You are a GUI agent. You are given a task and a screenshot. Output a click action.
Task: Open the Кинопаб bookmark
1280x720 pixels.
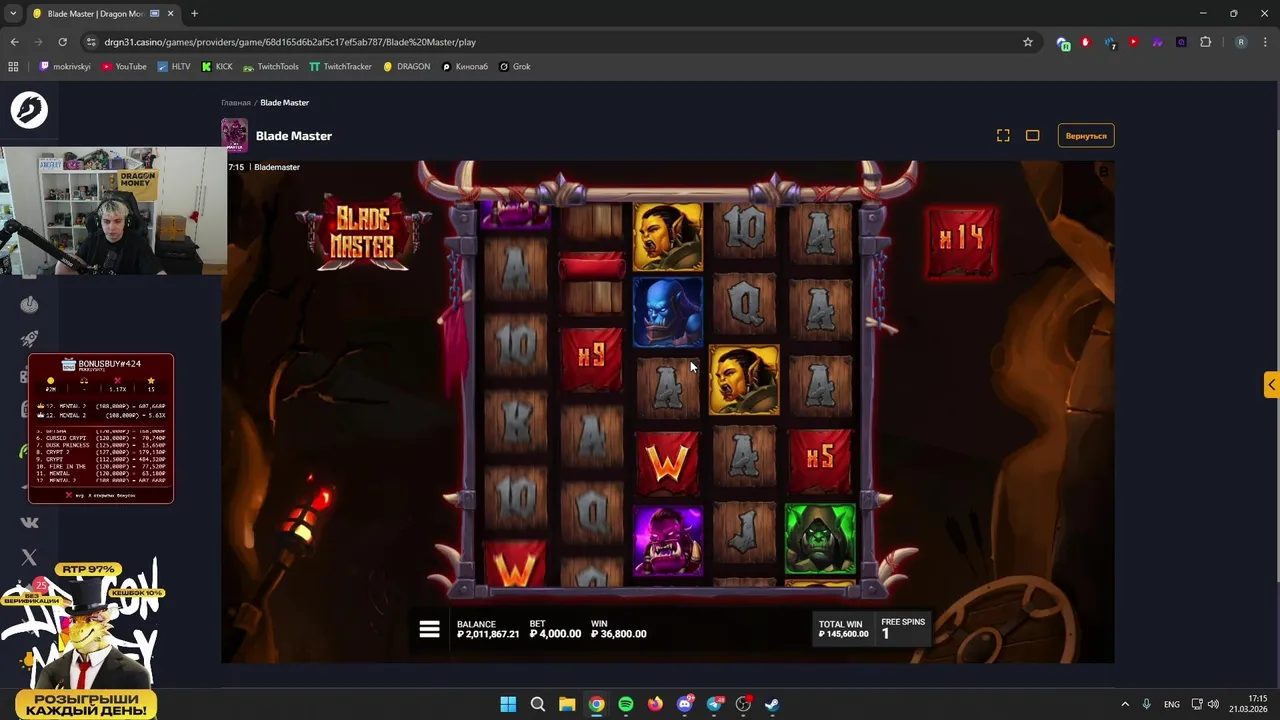[x=465, y=67]
